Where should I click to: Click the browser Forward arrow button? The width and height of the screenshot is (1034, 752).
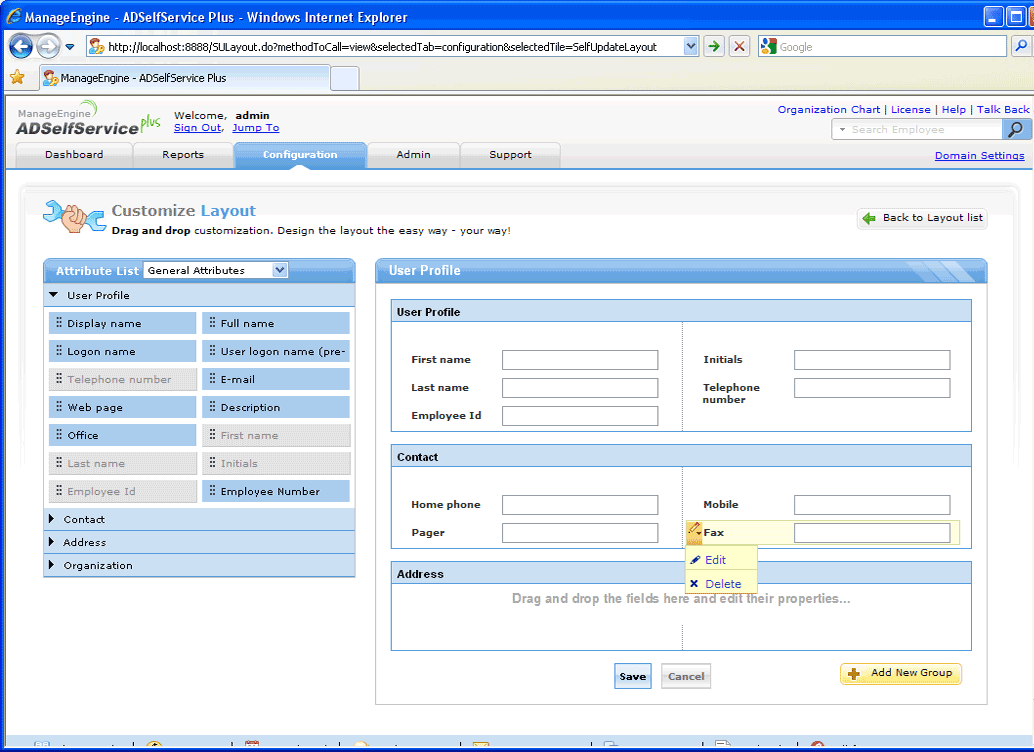(x=48, y=46)
